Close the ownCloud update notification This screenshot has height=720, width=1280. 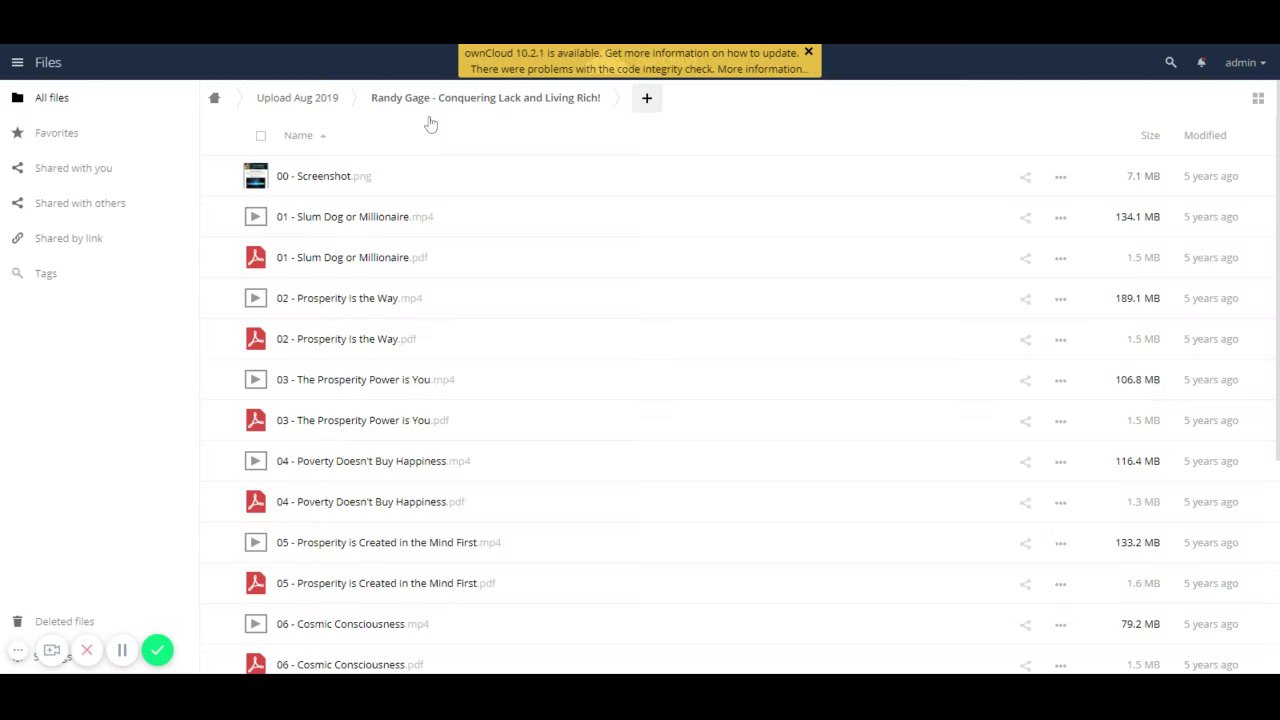(x=809, y=52)
